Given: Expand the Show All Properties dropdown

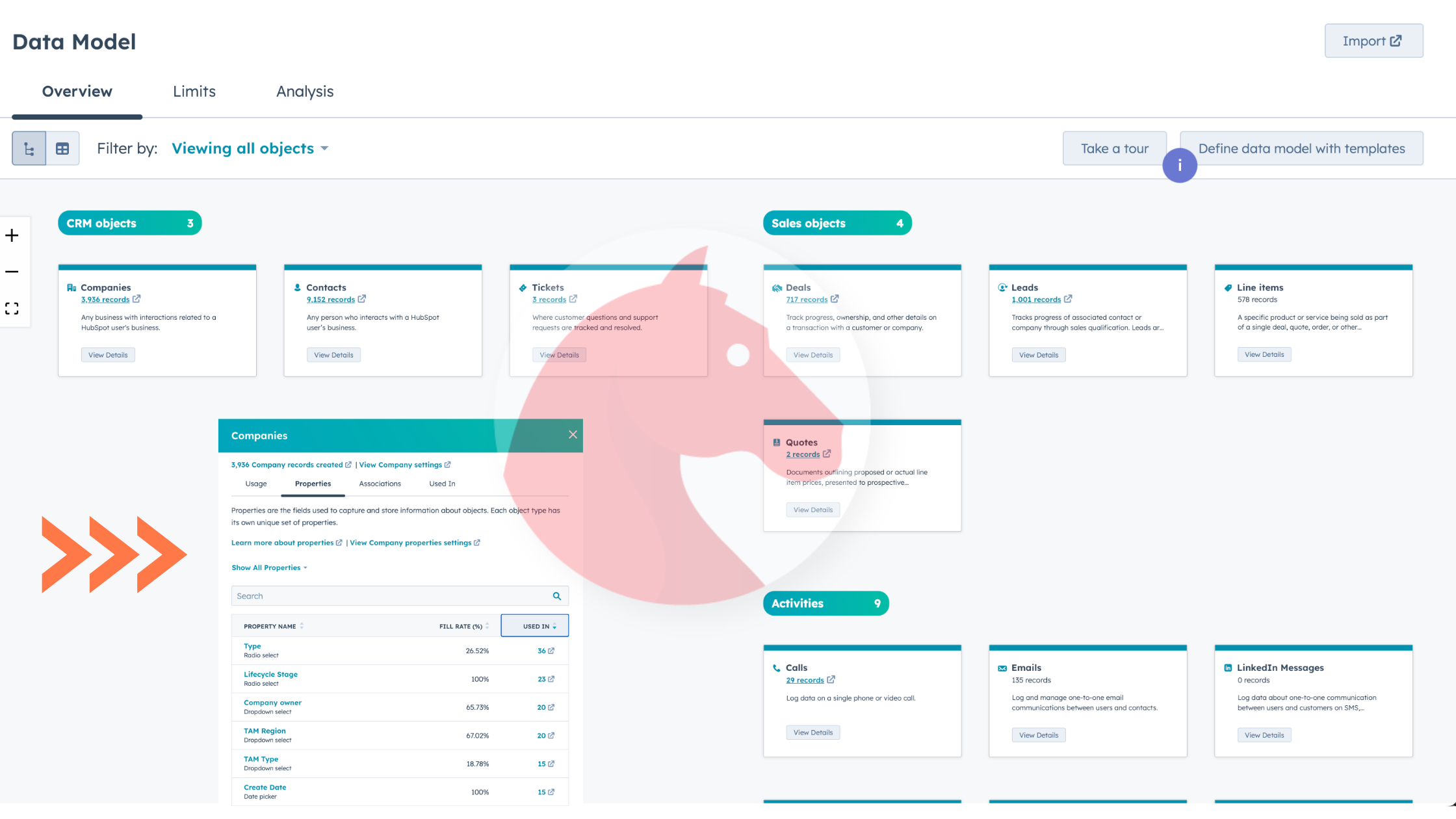Looking at the screenshot, I should (270, 567).
